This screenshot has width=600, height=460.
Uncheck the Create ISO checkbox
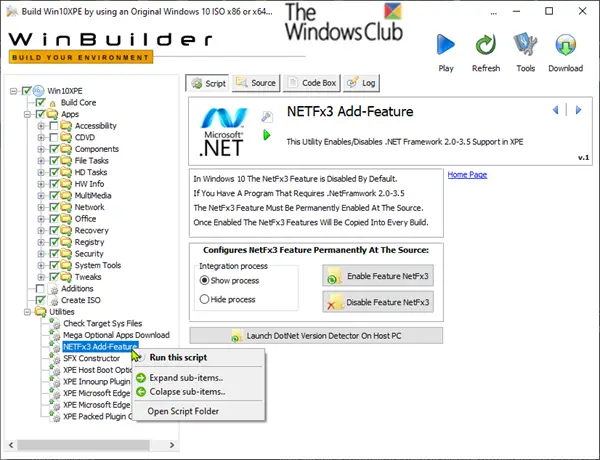(x=40, y=300)
